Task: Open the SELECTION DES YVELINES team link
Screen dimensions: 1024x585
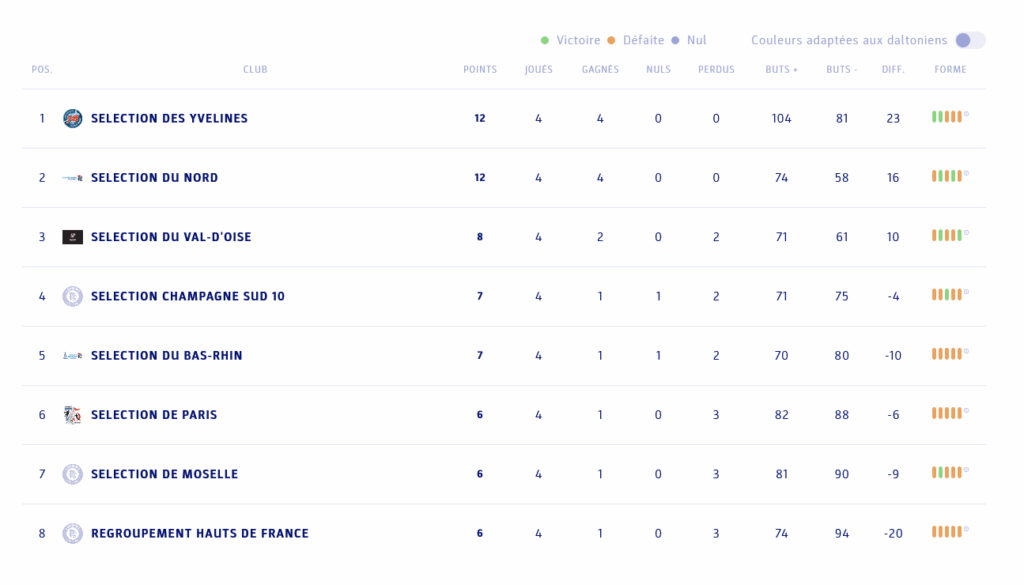Action: (x=169, y=118)
